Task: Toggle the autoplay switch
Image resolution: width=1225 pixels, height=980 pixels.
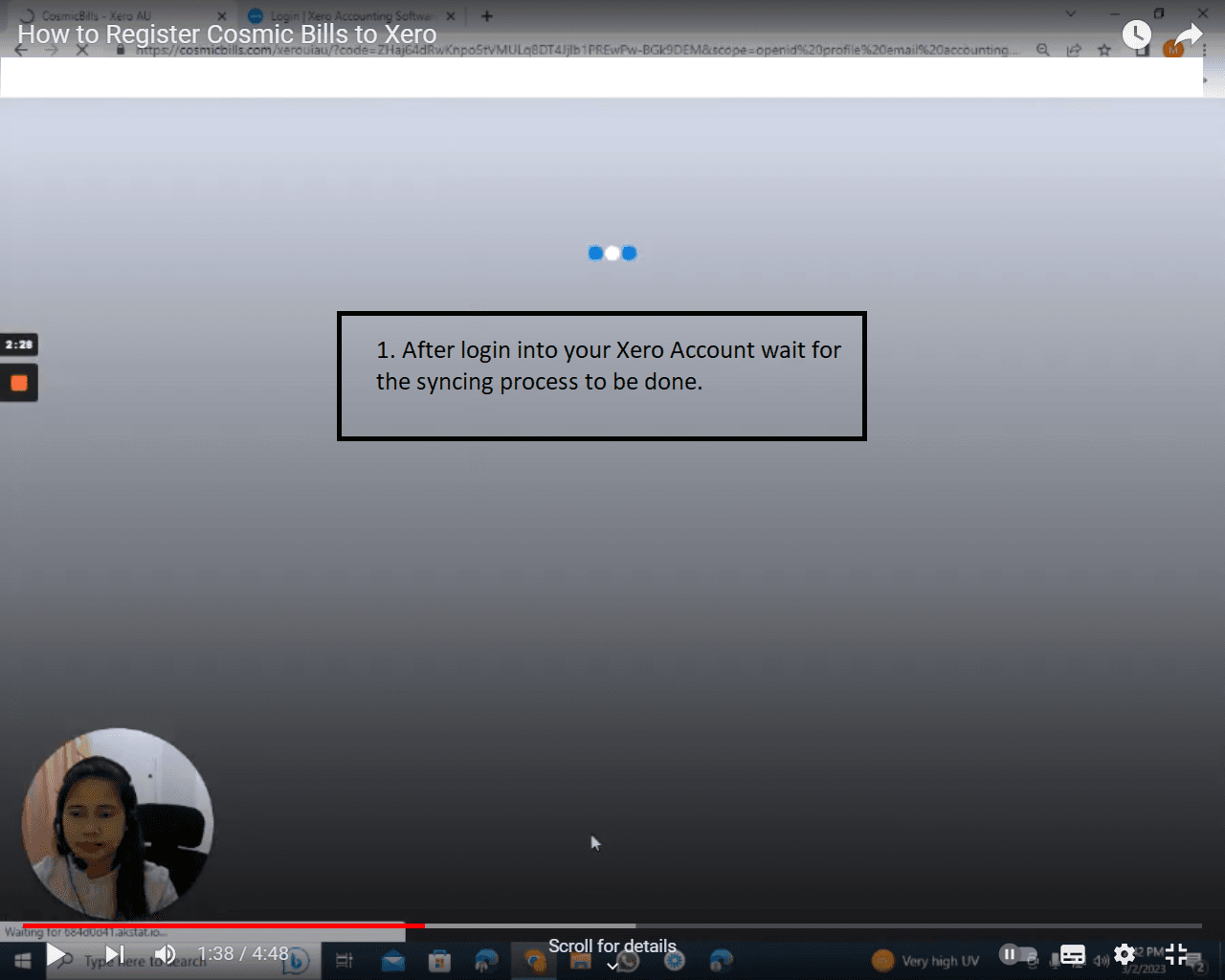Action: (x=1017, y=954)
